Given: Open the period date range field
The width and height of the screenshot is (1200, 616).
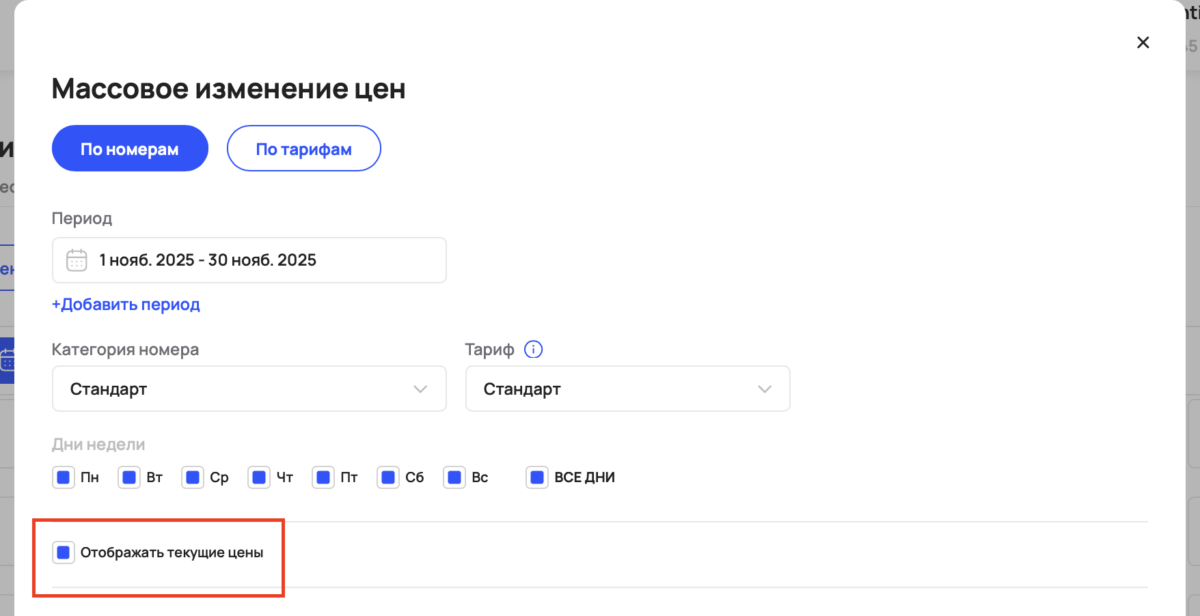Looking at the screenshot, I should pos(249,261).
